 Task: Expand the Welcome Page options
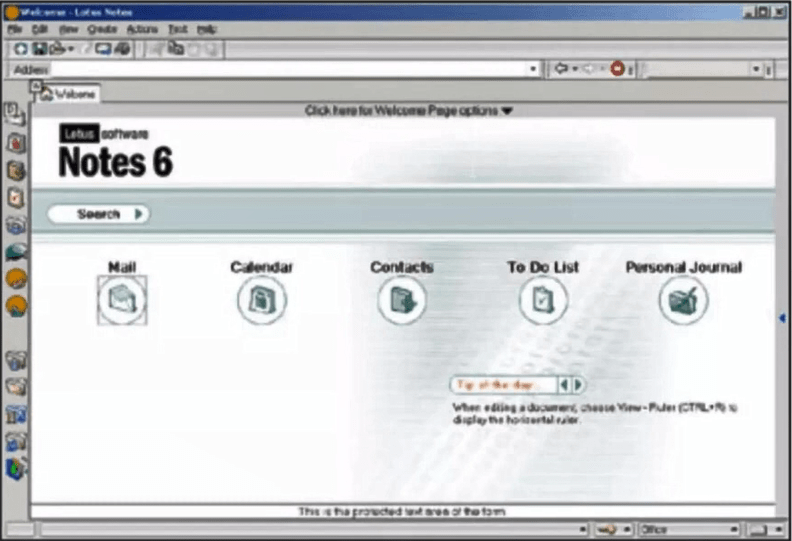[409, 111]
